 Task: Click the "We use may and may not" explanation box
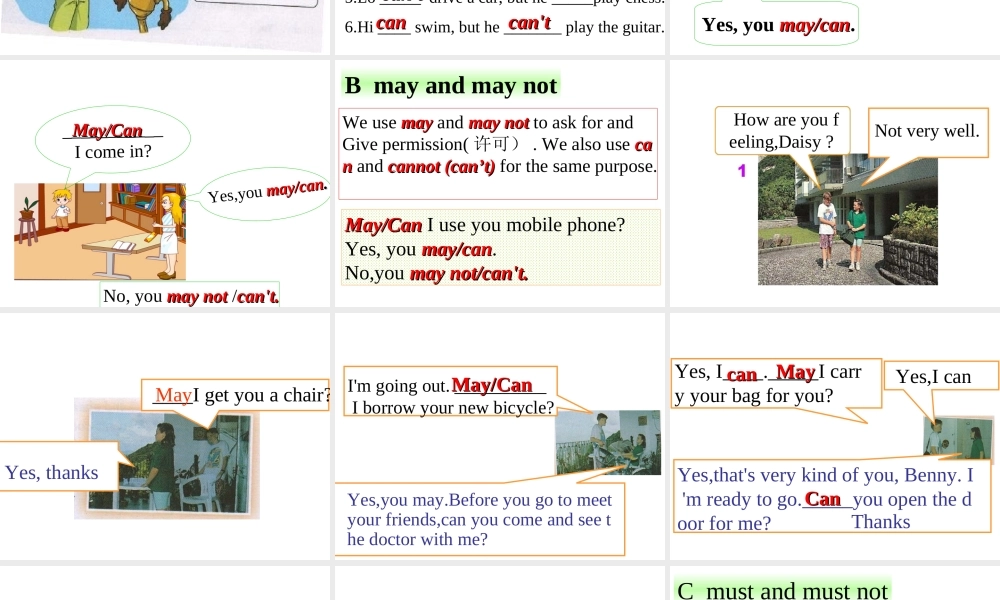[499, 145]
